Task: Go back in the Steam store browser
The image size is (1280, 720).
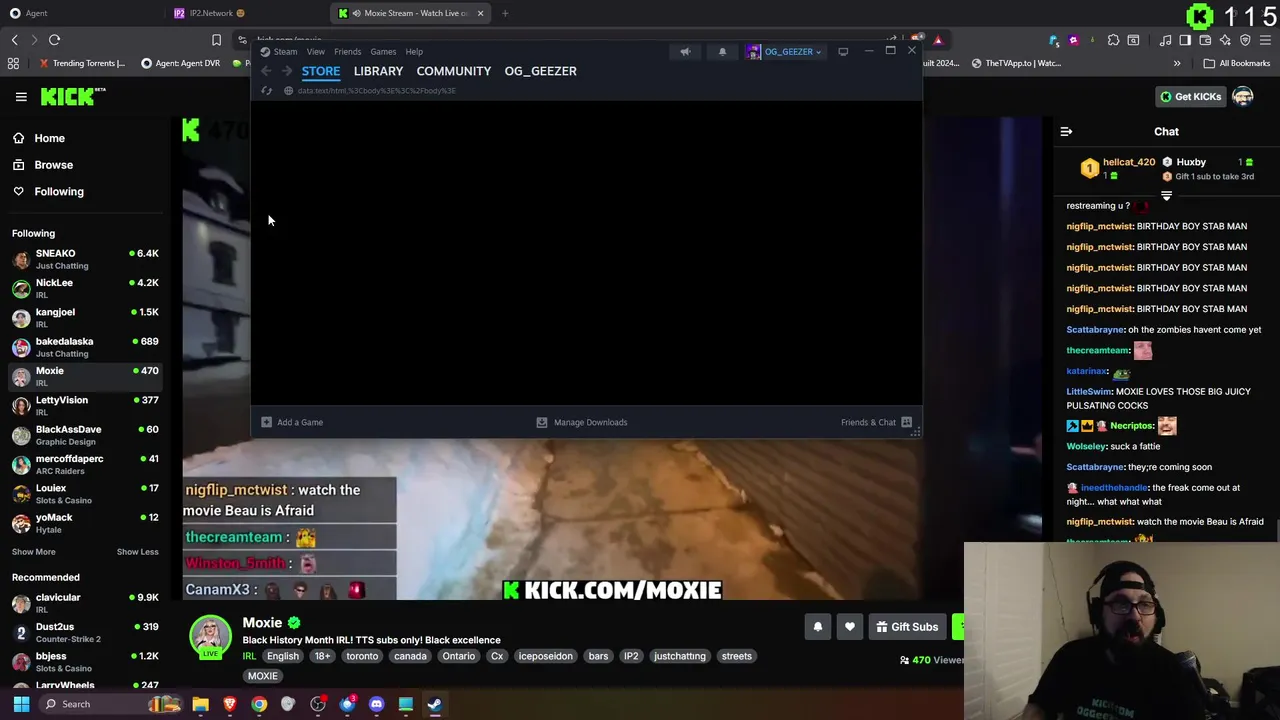Action: [266, 71]
